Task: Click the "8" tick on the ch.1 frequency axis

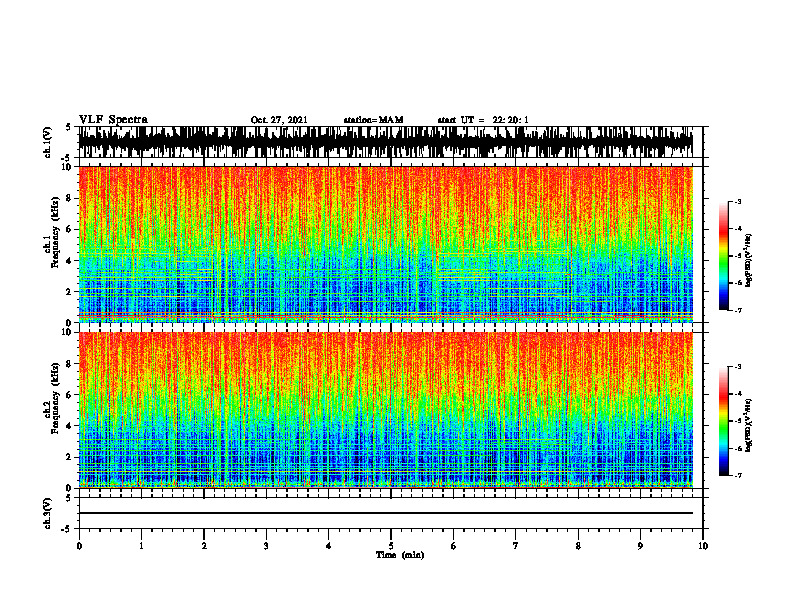Action: tap(69, 198)
